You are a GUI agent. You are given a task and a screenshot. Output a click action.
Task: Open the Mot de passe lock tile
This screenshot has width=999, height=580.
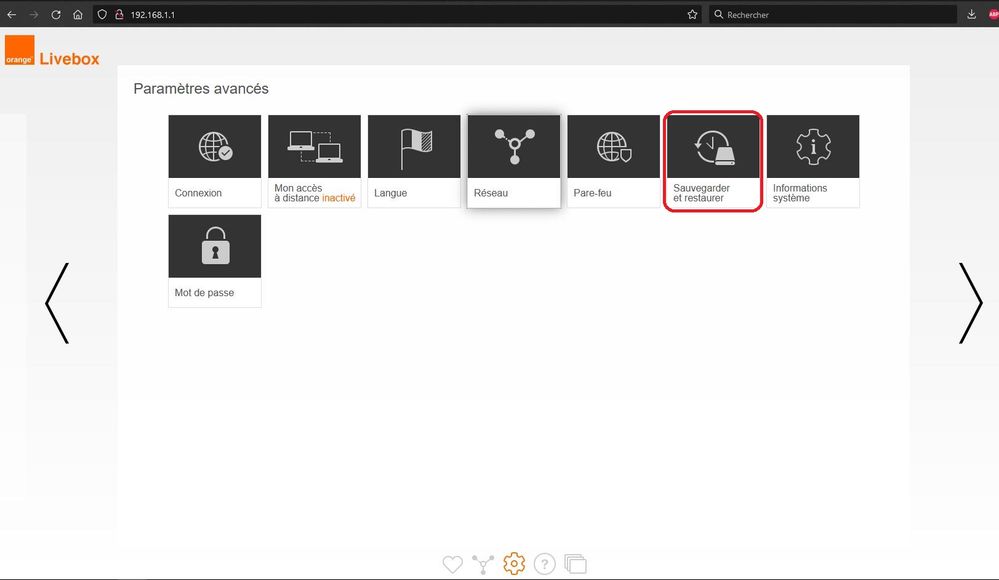(x=214, y=260)
